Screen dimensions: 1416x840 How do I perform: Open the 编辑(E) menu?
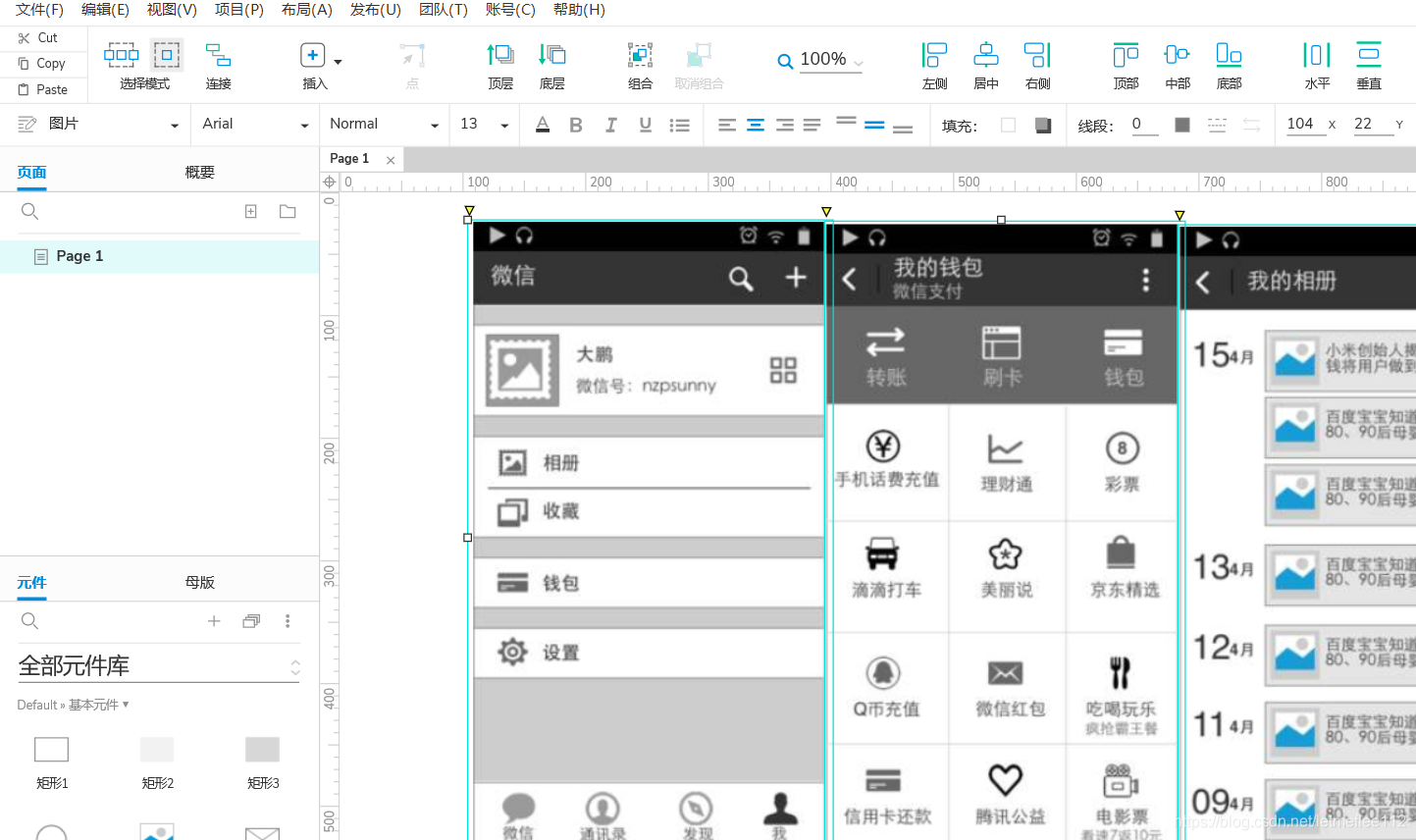pos(105,10)
